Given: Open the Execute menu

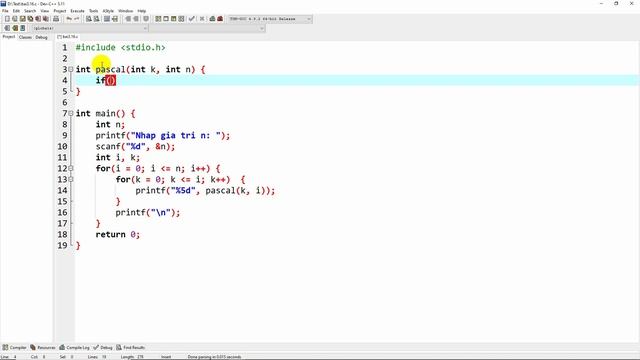Looking at the screenshot, I should pyautogui.click(x=78, y=11).
